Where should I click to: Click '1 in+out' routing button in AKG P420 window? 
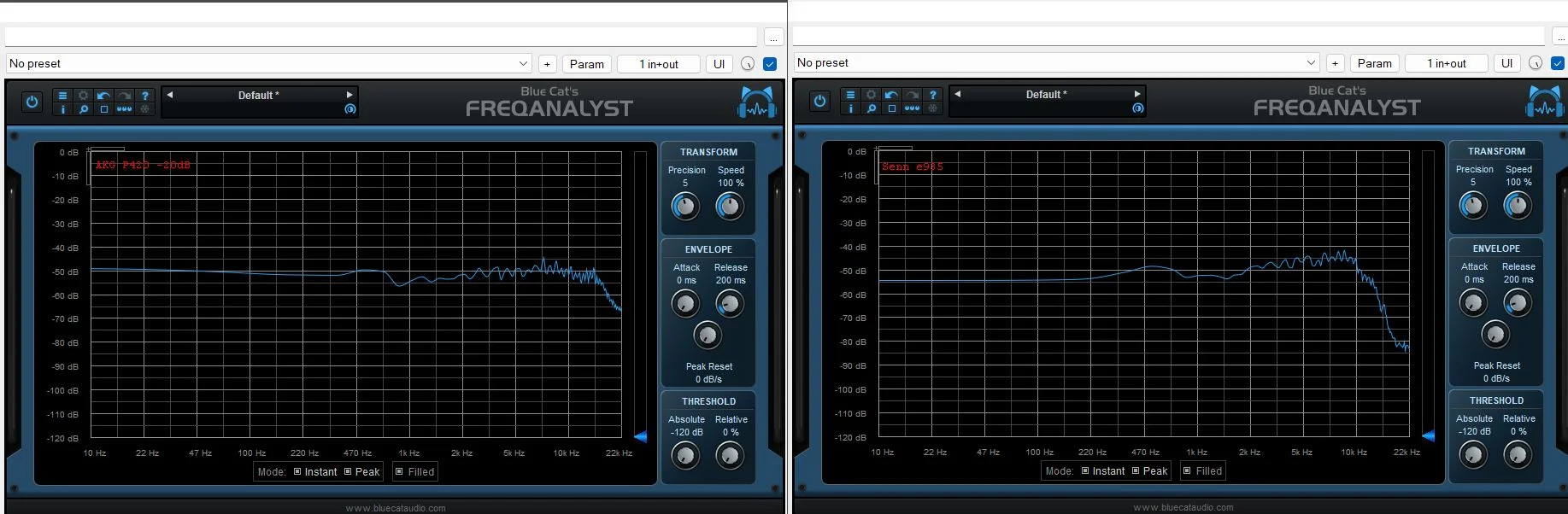coord(659,64)
